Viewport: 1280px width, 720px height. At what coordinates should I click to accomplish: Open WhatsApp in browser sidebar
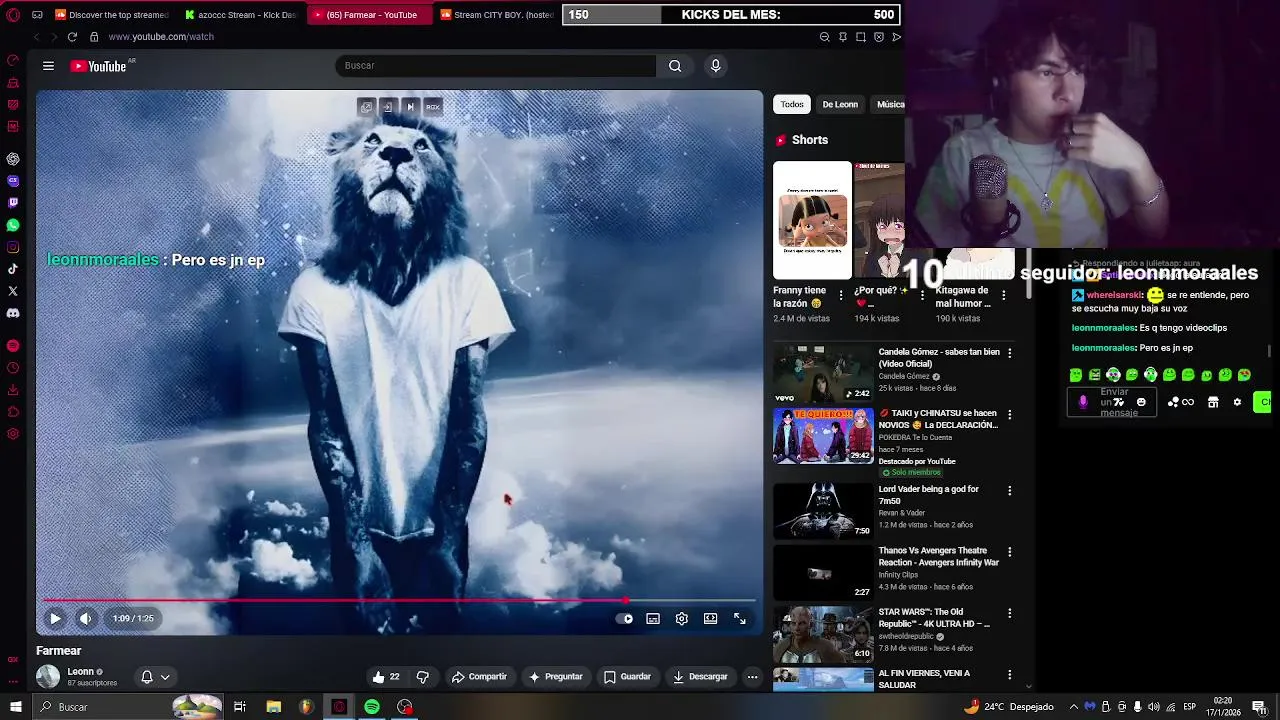point(13,225)
